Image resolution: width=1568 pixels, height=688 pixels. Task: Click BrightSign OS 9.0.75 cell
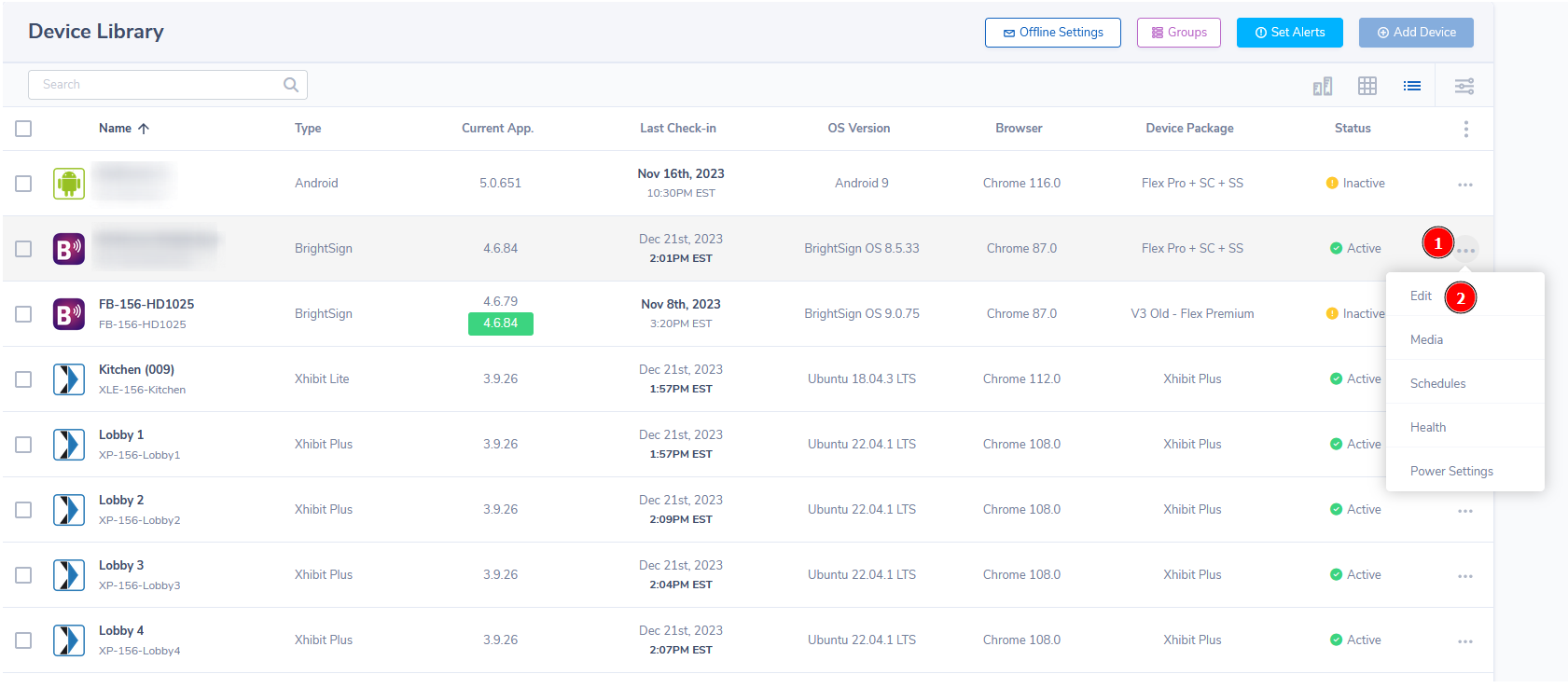862,314
